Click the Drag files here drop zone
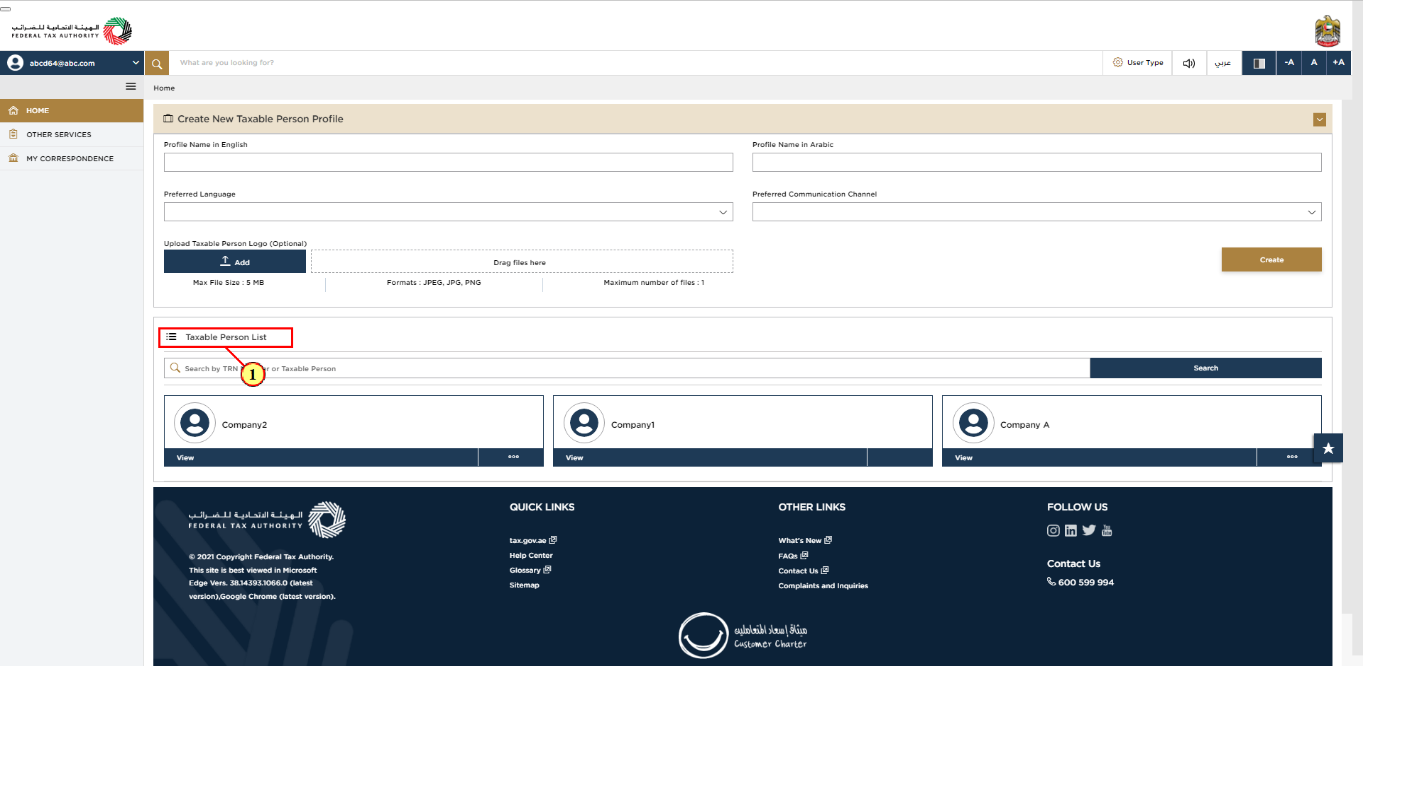The height and width of the screenshot is (801, 1414). point(522,261)
